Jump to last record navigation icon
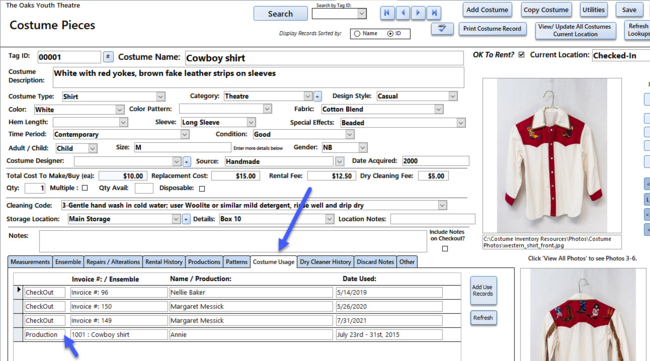Image resolution: width=650 pixels, height=361 pixels. tap(434, 13)
